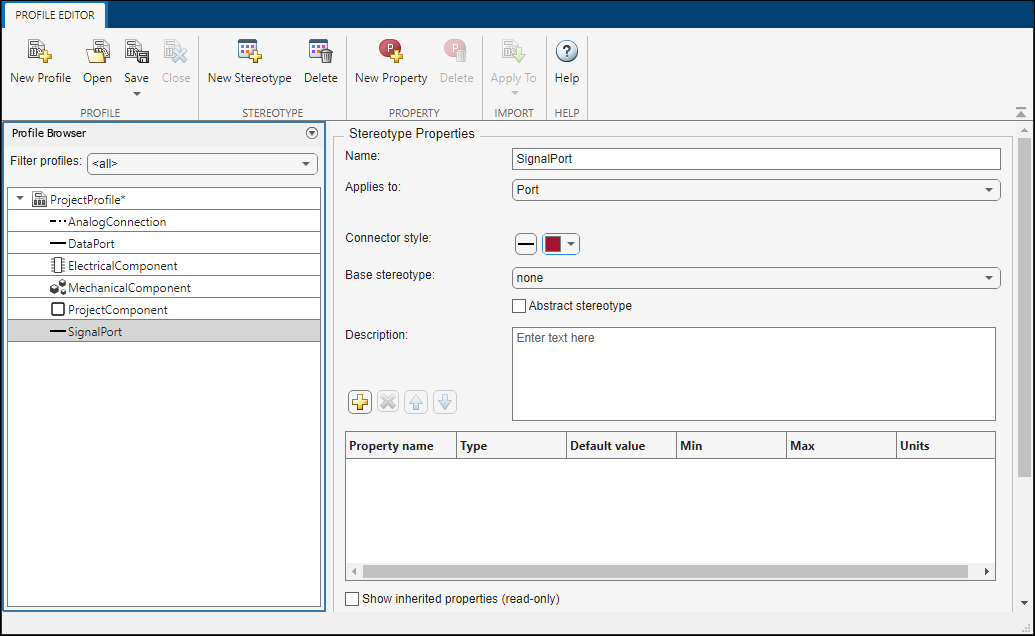Change the connector line style button

point(526,245)
